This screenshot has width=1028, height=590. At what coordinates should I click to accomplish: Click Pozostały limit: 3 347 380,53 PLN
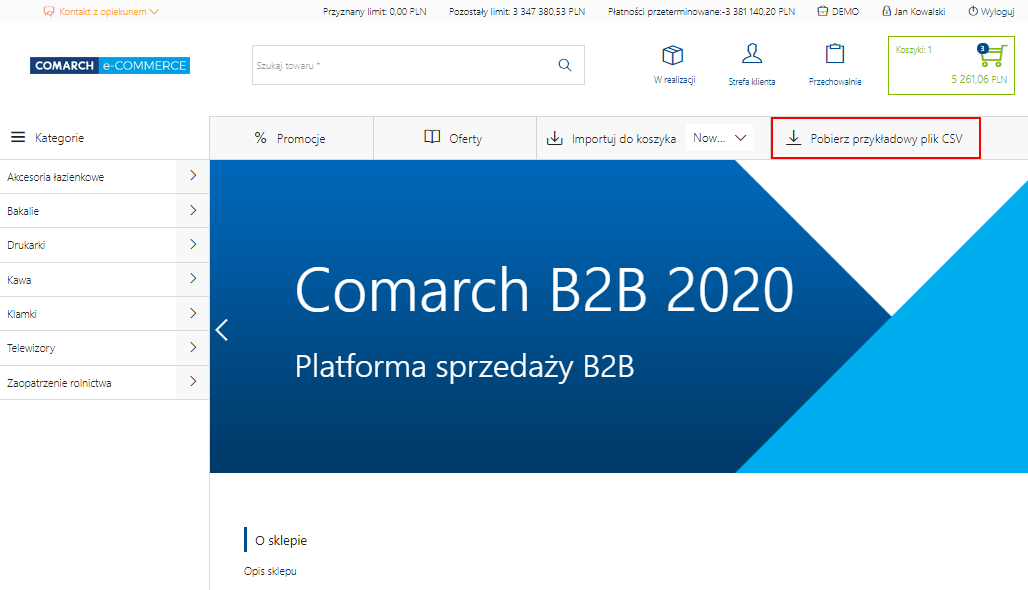tap(517, 12)
